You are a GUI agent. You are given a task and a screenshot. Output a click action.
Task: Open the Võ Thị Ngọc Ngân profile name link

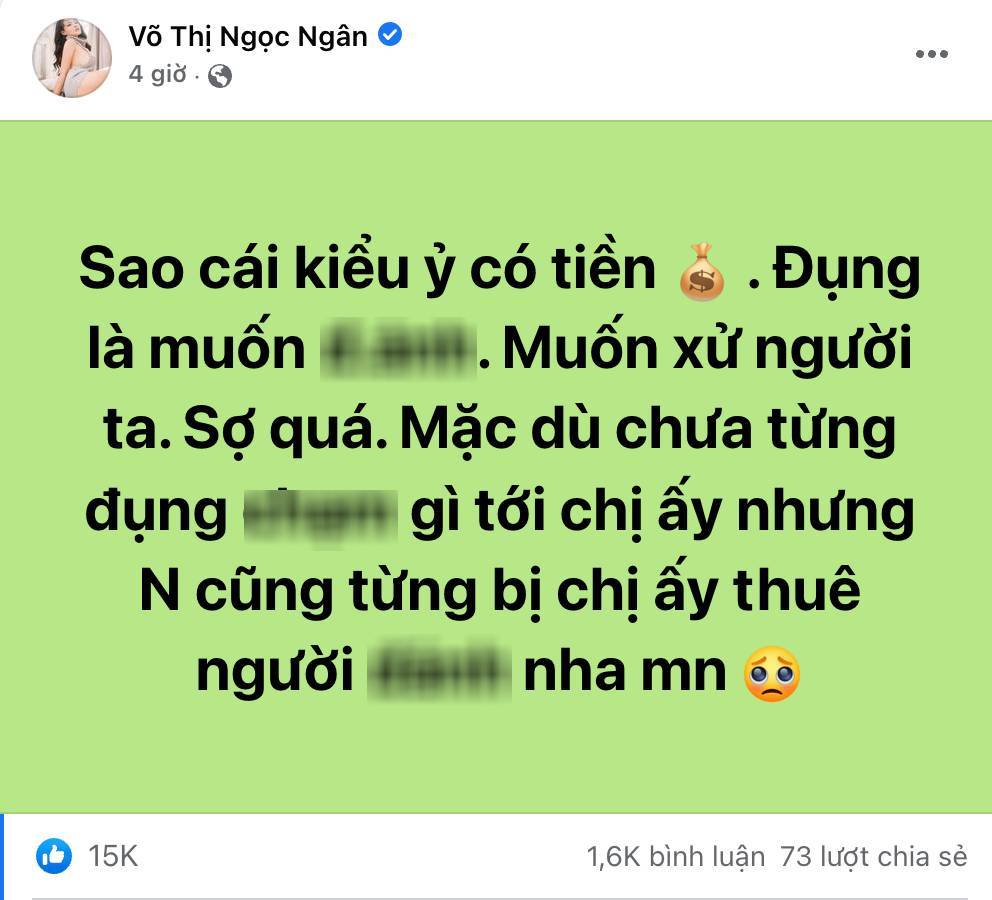[x=248, y=36]
